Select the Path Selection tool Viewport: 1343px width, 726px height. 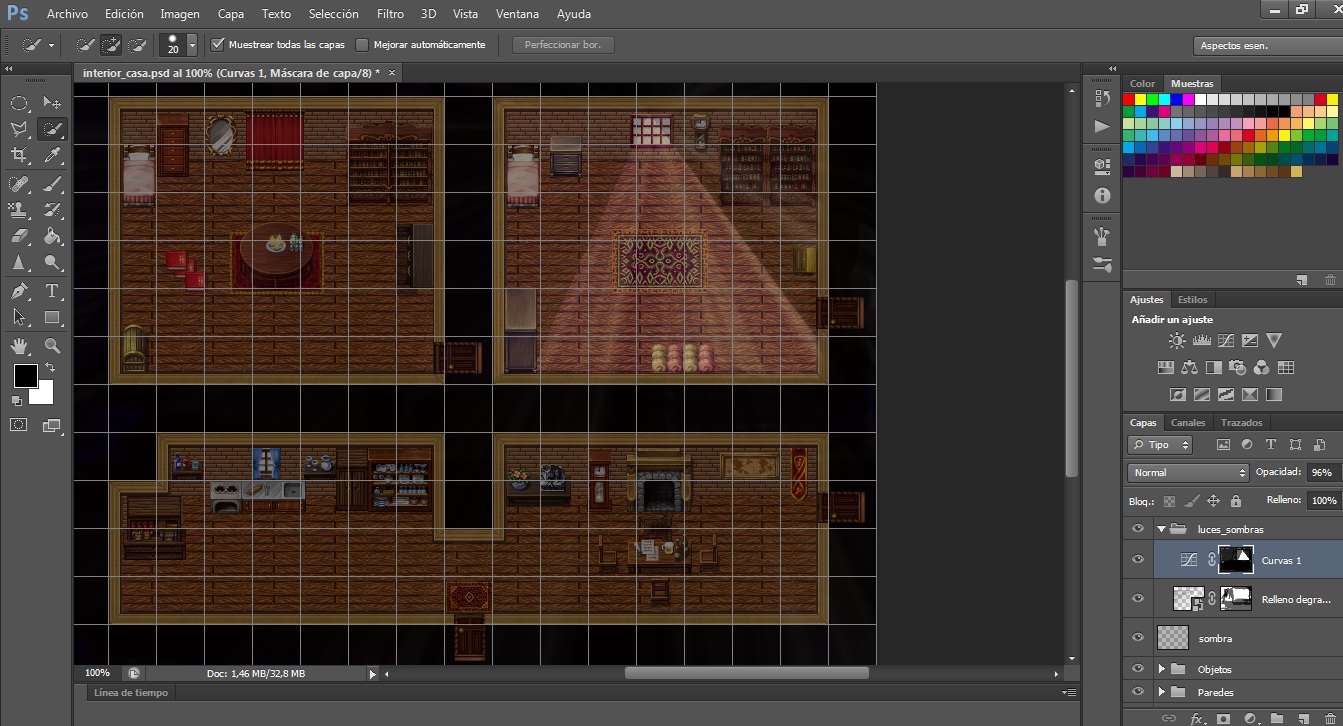pyautogui.click(x=19, y=317)
